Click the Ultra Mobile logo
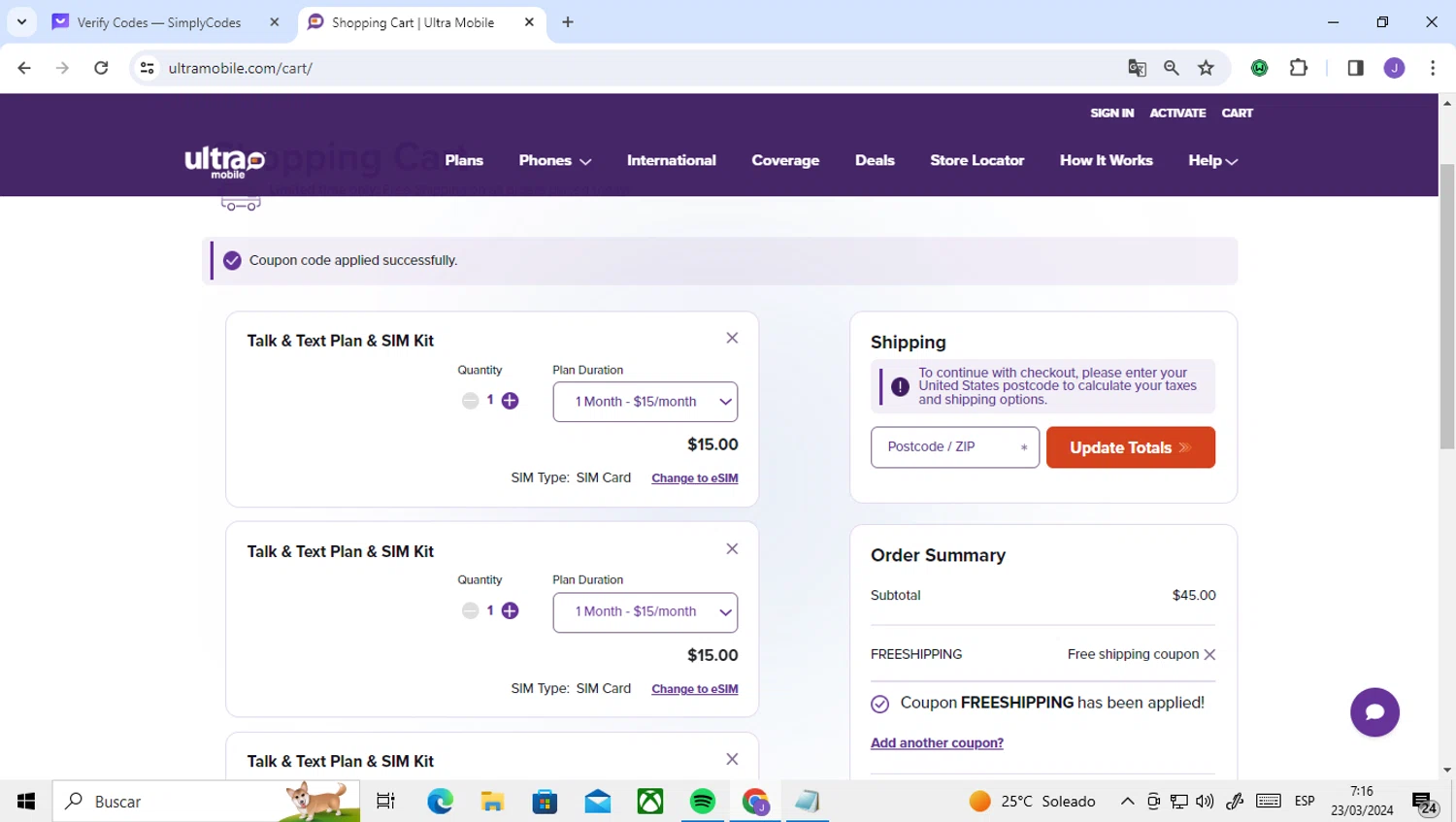 (225, 162)
